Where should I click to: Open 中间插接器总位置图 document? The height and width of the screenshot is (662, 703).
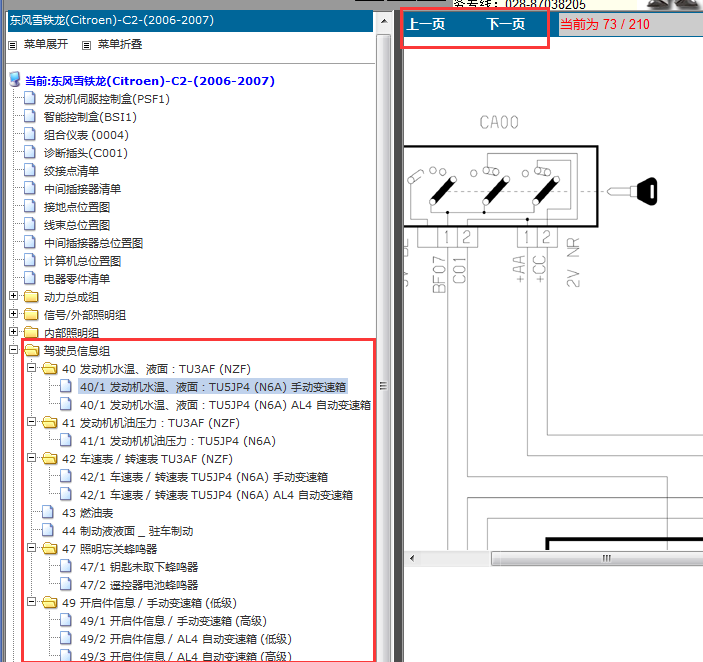pyautogui.click(x=93, y=243)
